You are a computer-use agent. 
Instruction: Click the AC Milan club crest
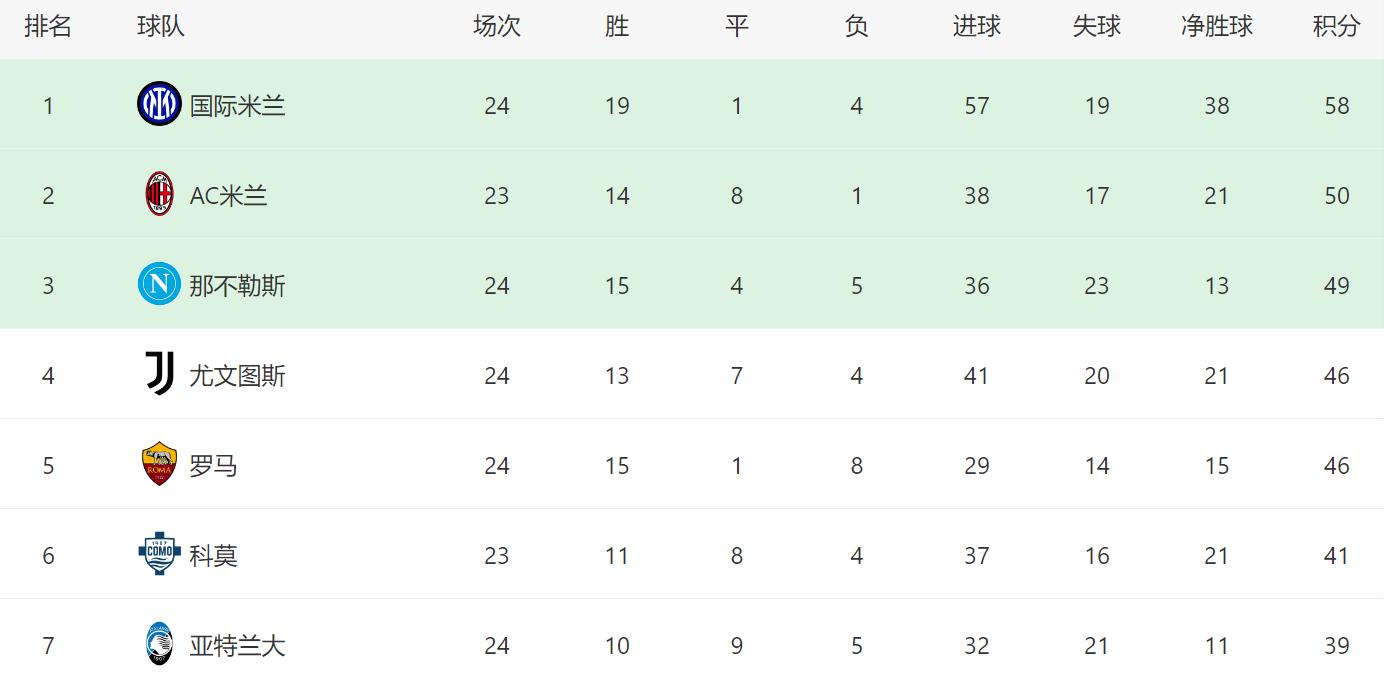point(159,195)
